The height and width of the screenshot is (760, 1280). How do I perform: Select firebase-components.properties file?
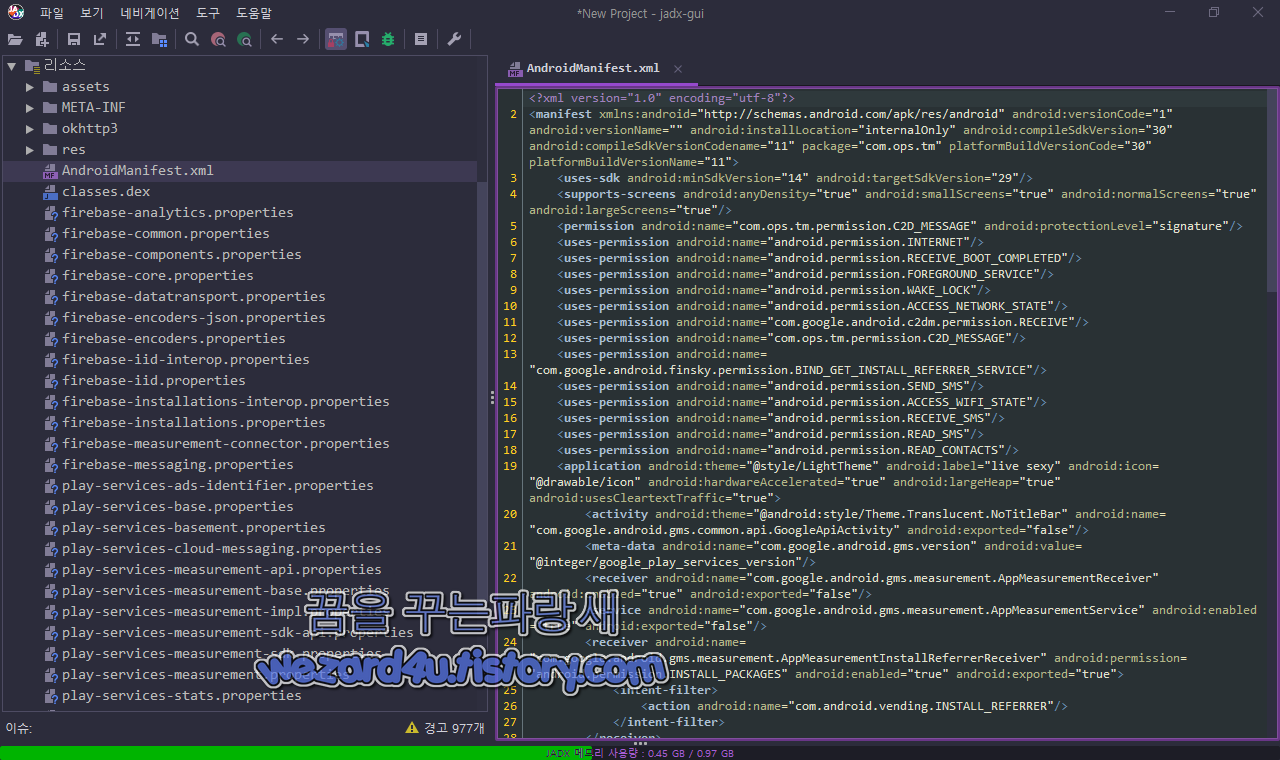click(182, 255)
